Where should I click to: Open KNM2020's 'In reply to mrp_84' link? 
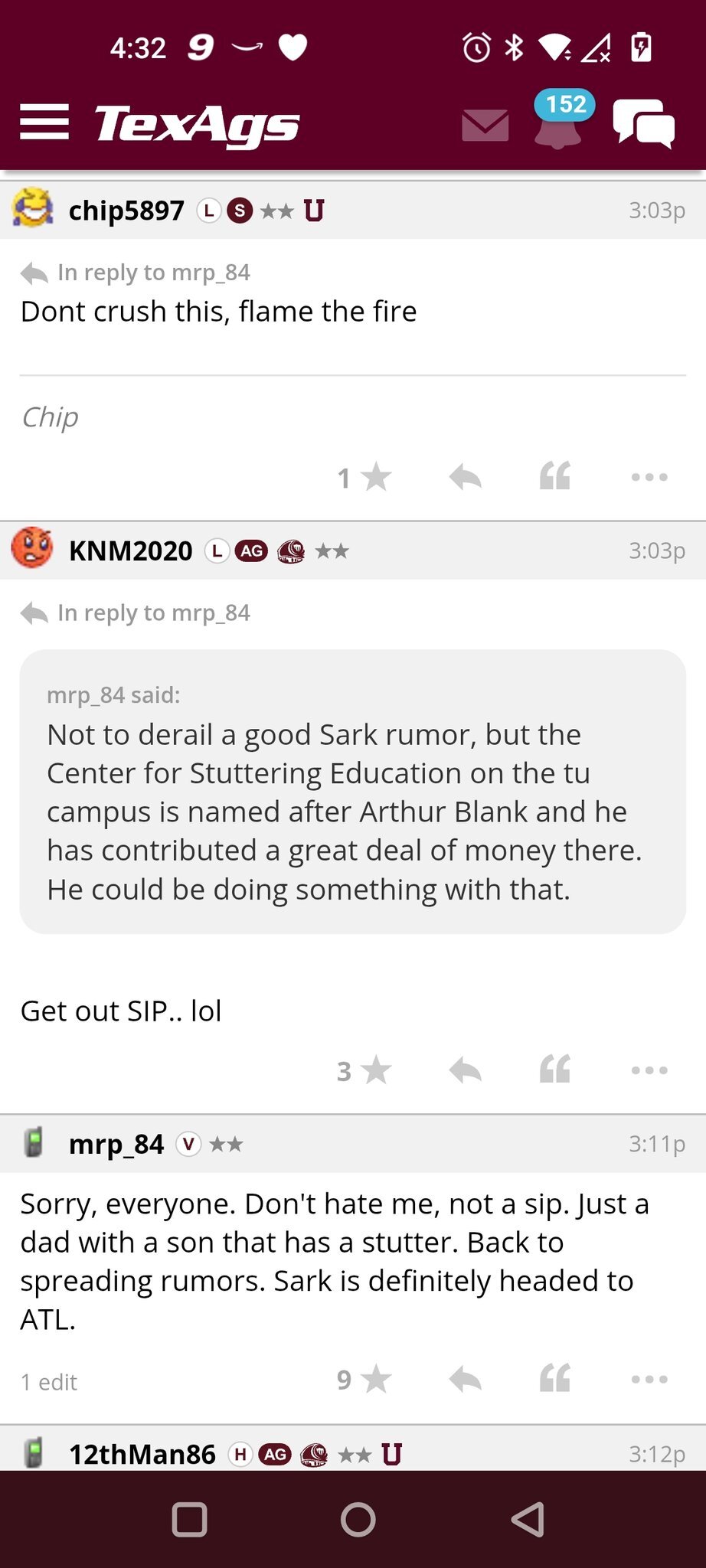tap(153, 612)
